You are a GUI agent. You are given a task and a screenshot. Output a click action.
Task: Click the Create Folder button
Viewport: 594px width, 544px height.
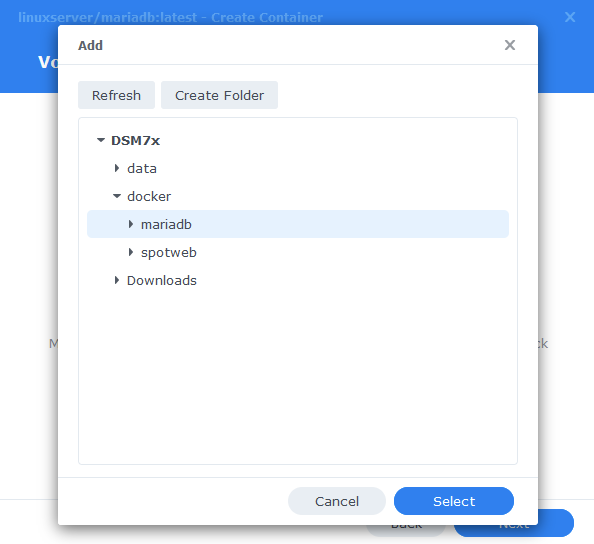[219, 95]
